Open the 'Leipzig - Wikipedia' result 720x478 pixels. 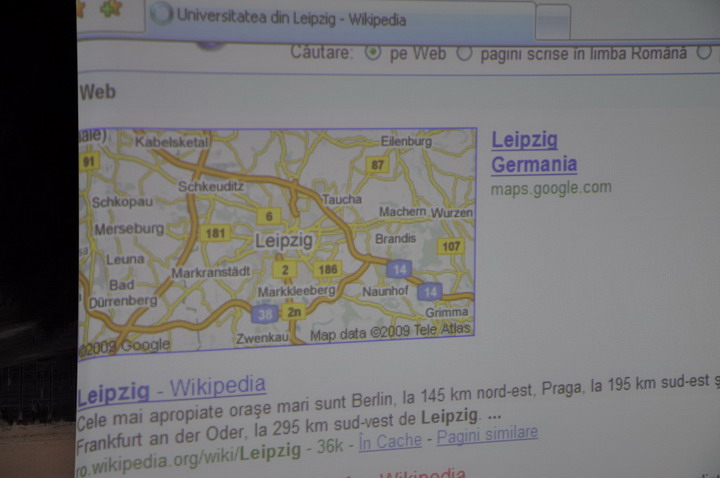pos(171,390)
